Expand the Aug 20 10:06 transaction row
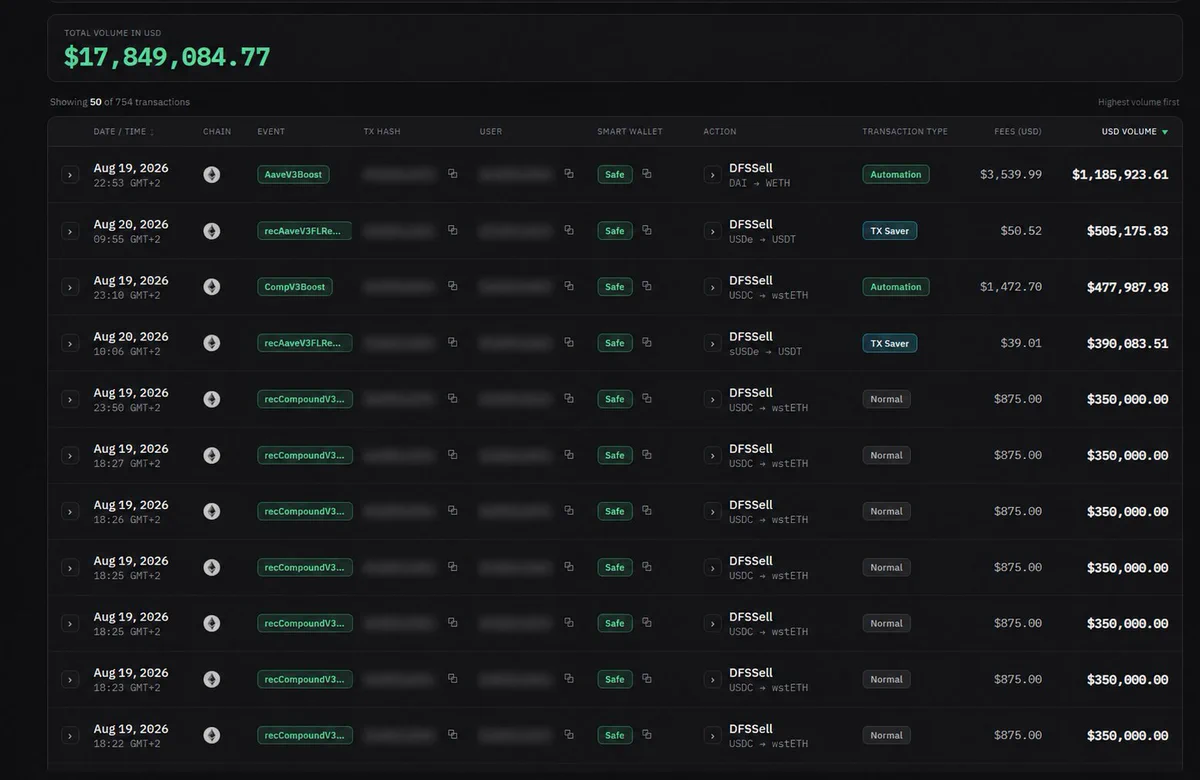The height and width of the screenshot is (780, 1200). pyautogui.click(x=70, y=343)
